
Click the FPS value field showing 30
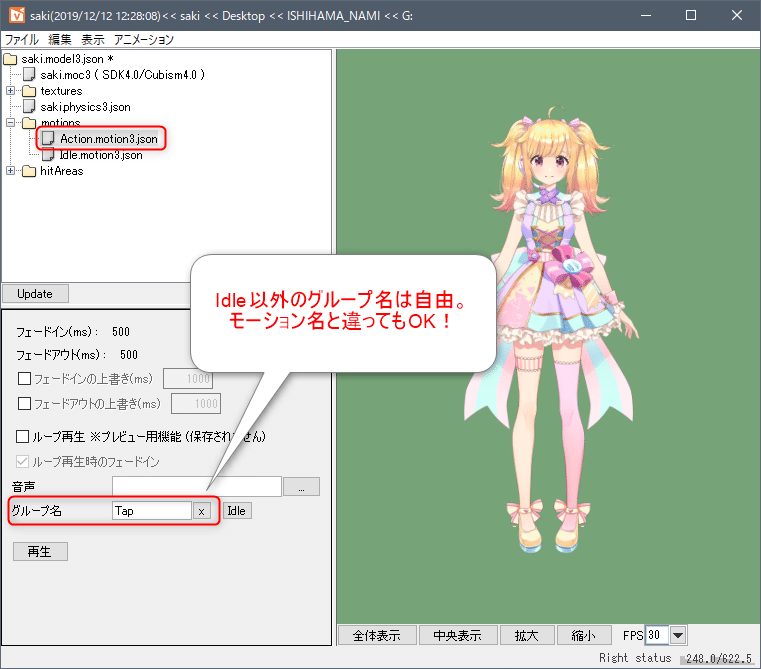pyautogui.click(x=657, y=635)
